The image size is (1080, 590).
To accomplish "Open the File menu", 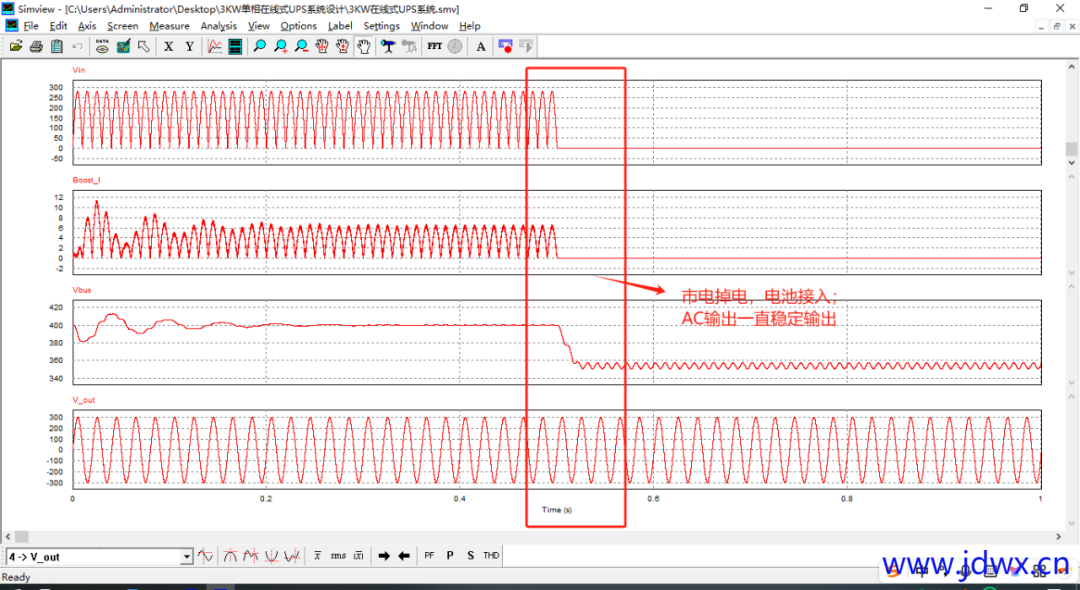I will [x=31, y=26].
